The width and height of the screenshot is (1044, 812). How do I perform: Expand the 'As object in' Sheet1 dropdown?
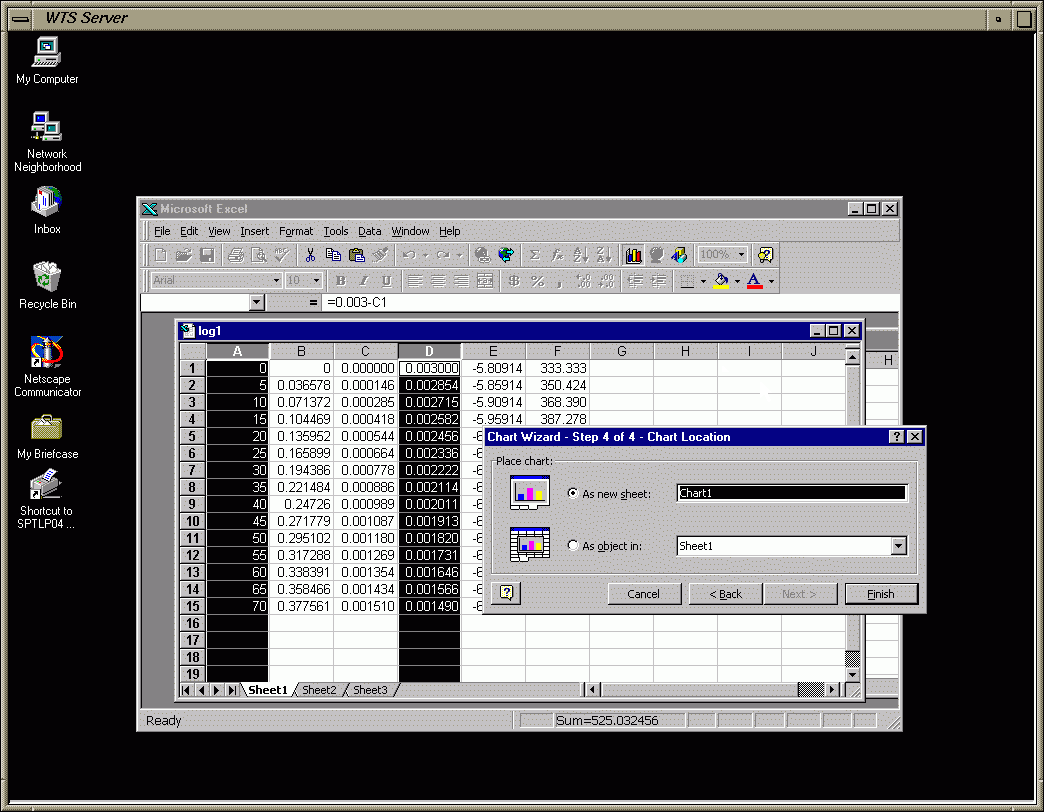coord(898,546)
